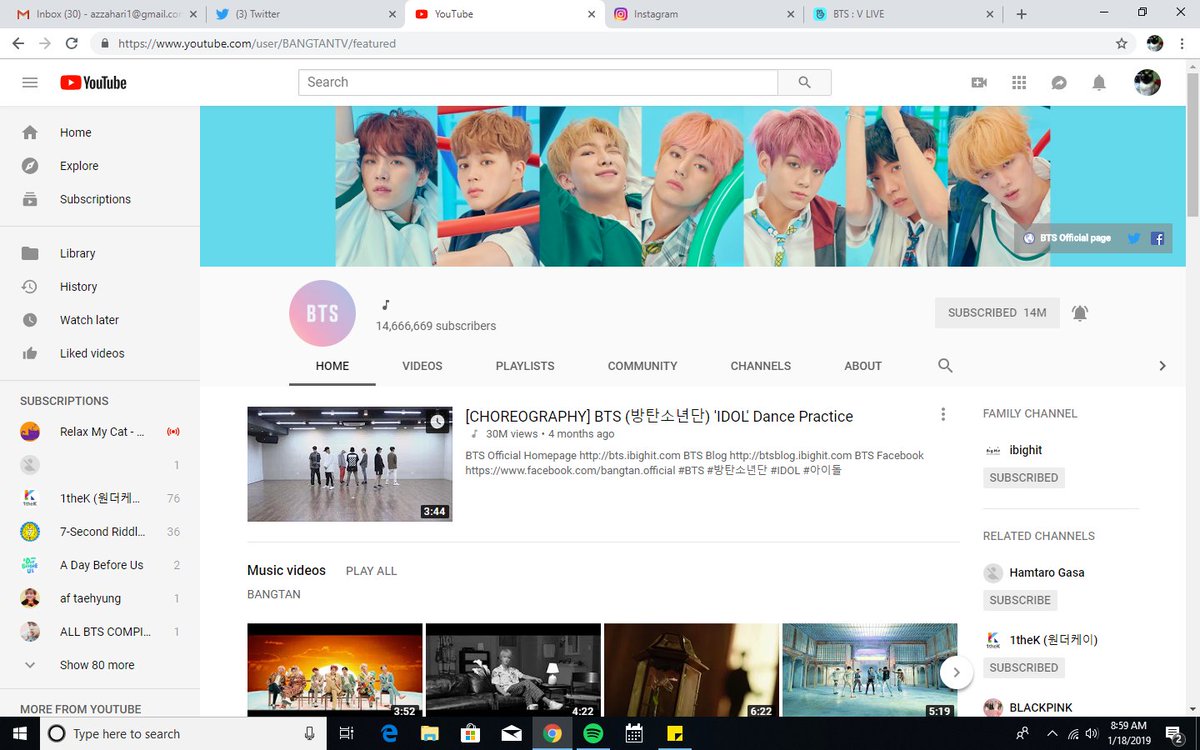Open 1theK subscription in sidebar

click(x=100, y=498)
